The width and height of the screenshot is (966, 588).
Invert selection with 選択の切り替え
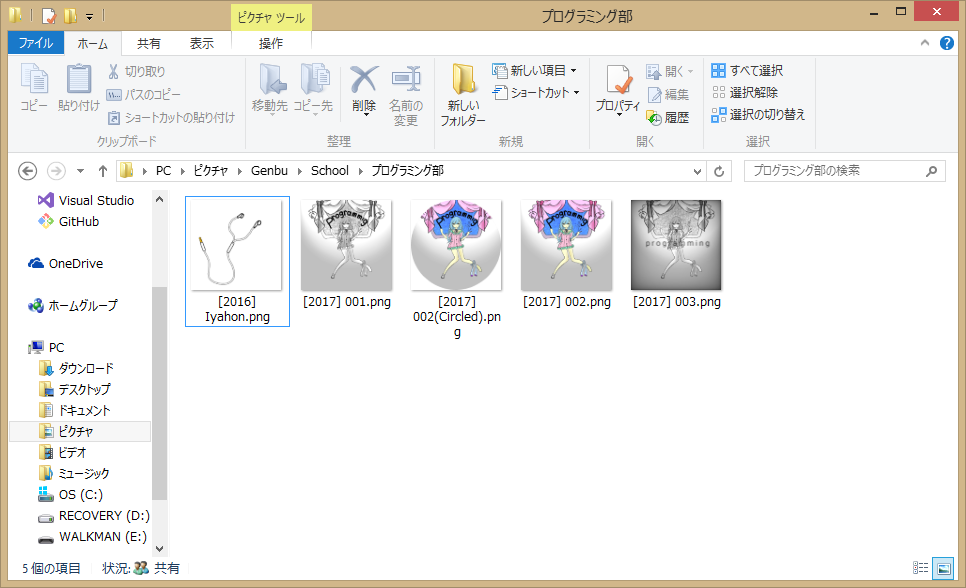[x=758, y=115]
